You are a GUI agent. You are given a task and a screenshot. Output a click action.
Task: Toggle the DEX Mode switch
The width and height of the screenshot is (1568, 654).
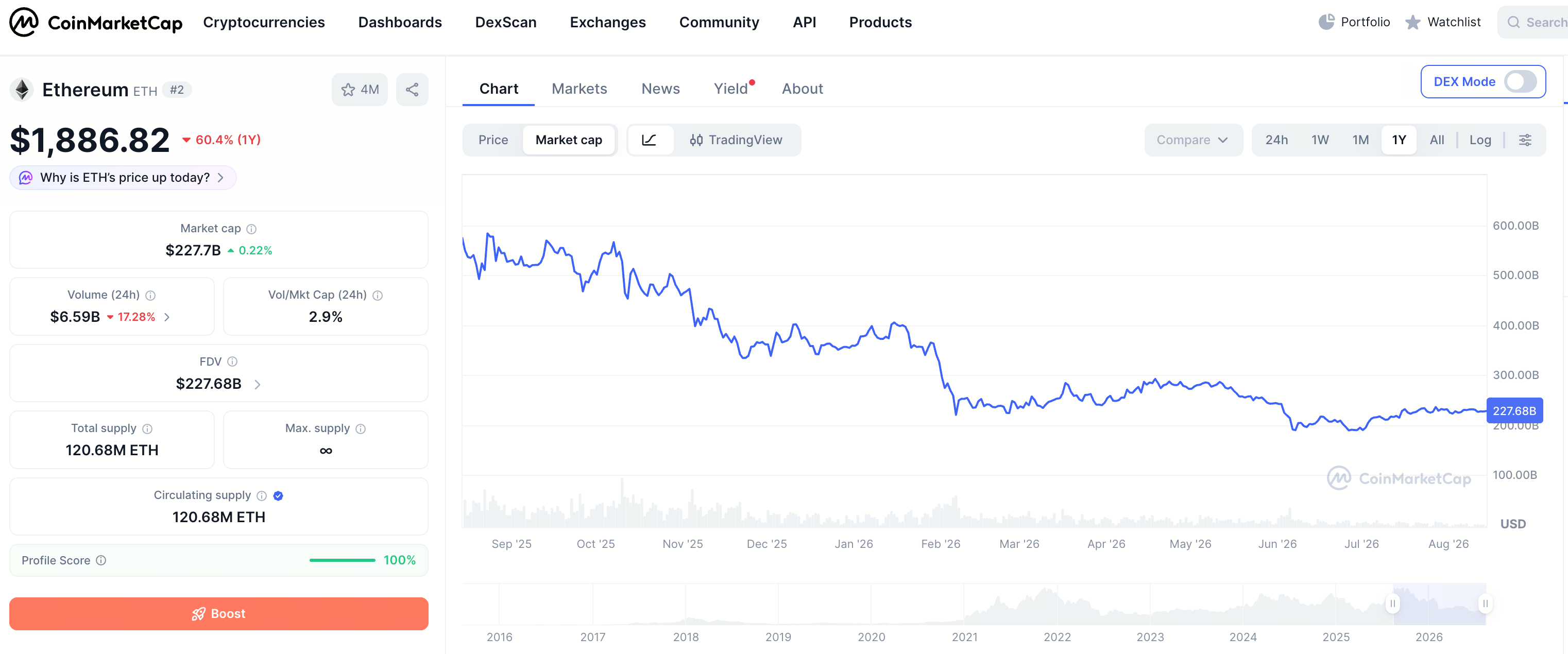1520,81
